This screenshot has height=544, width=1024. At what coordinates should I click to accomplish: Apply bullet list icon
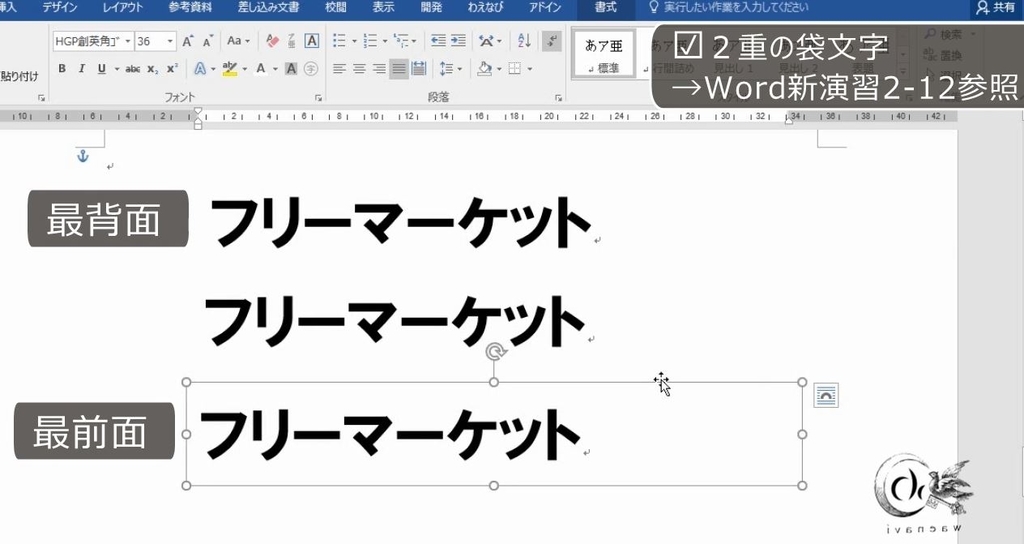[339, 41]
